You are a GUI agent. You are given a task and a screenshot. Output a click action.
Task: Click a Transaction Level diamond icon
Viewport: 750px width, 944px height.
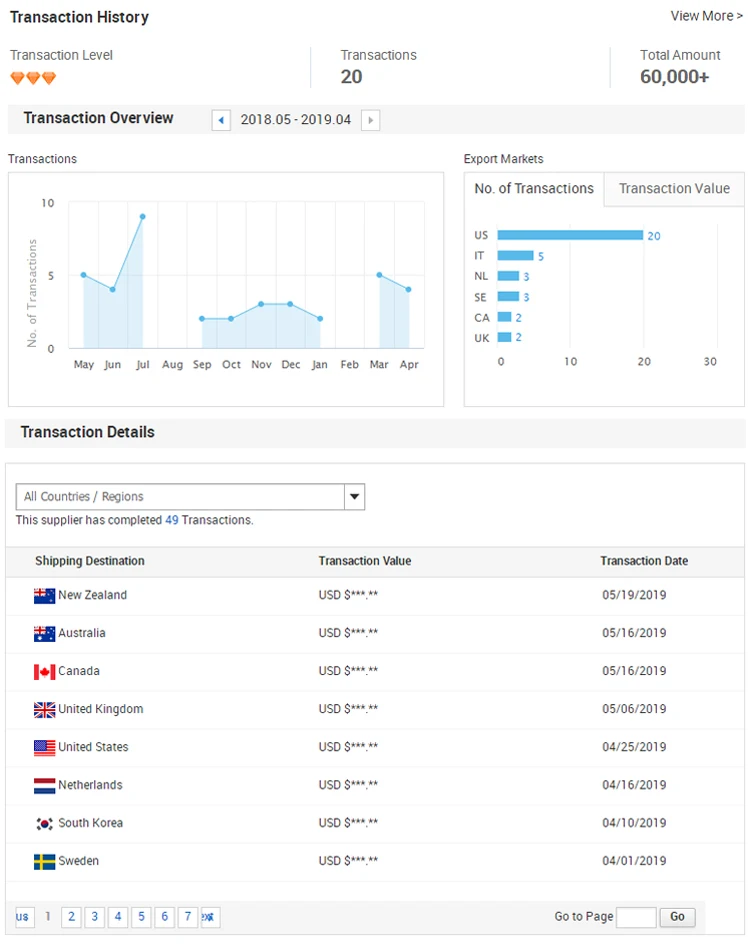(18, 77)
